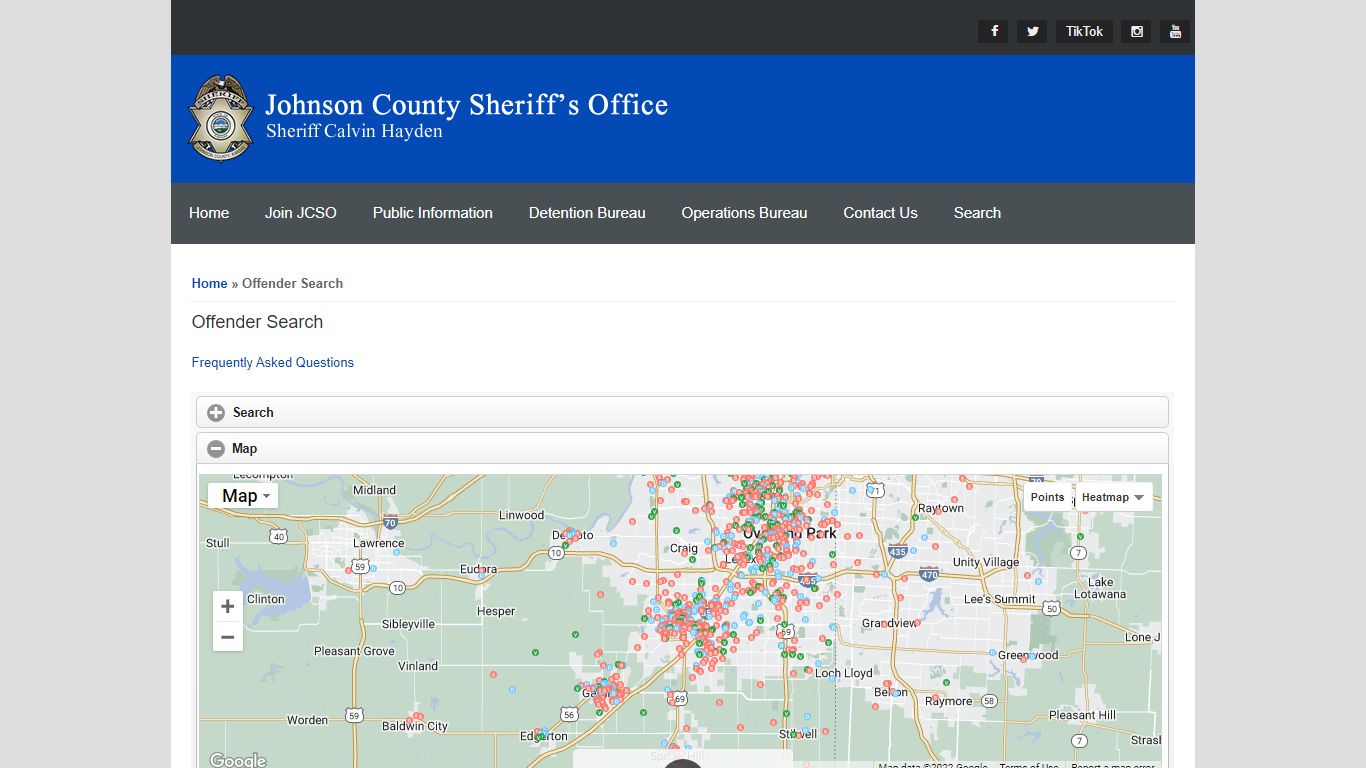Click the Baldwin City map label
This screenshot has width=1366, height=768.
pos(415,726)
